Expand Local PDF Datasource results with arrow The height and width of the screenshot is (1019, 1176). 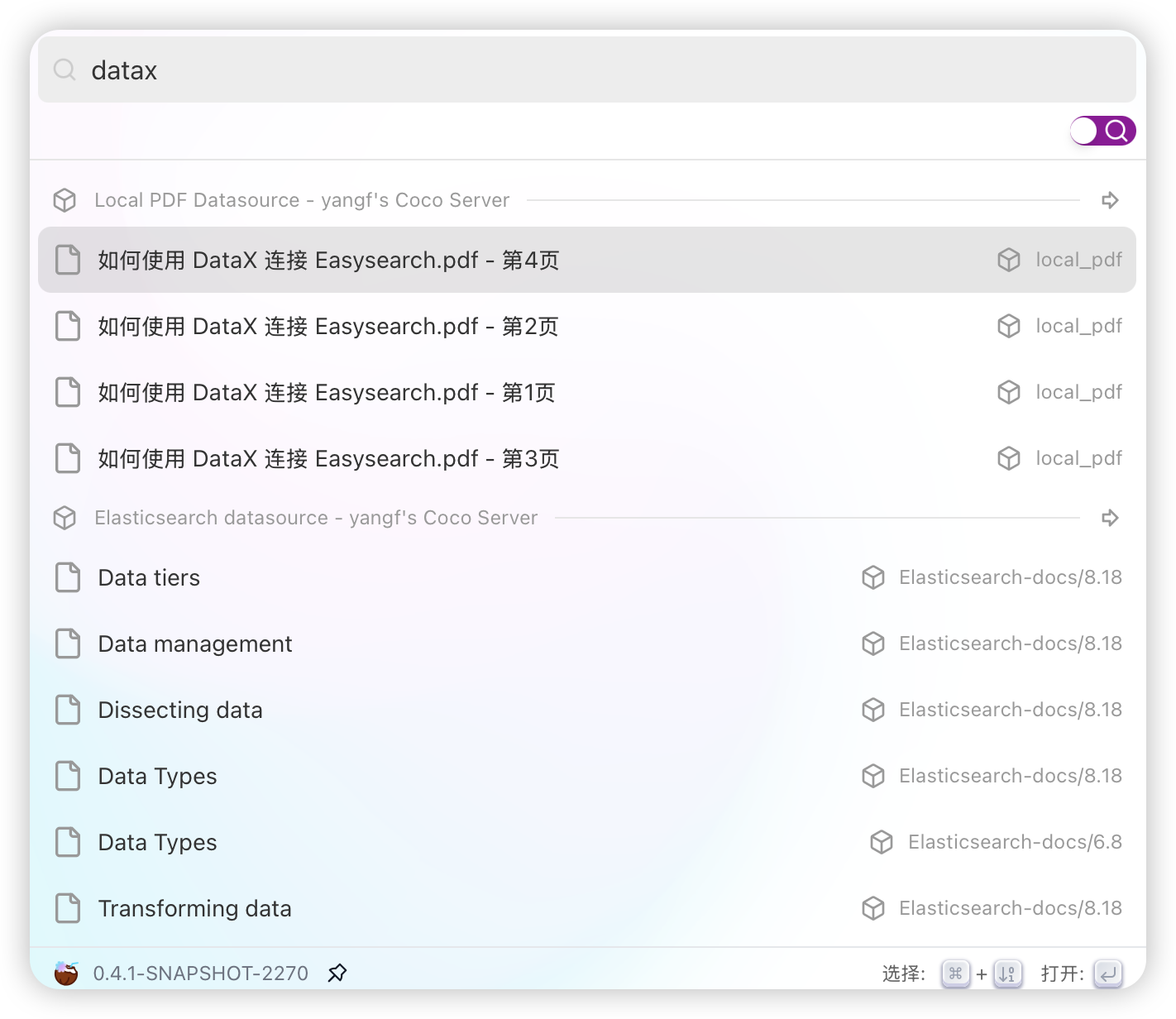click(x=1110, y=200)
